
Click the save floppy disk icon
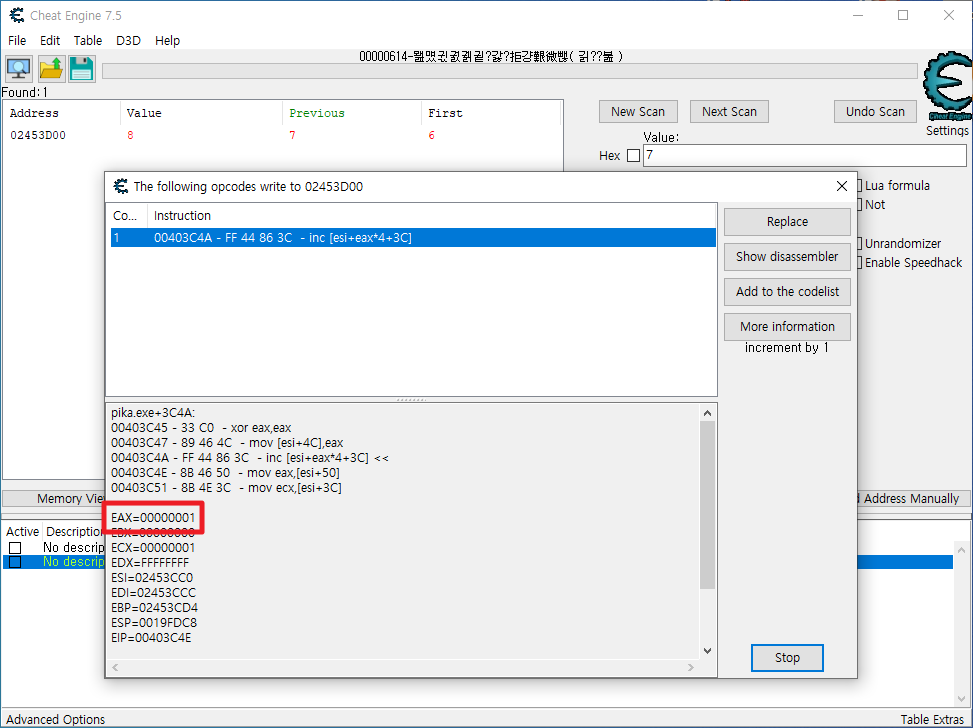81,69
